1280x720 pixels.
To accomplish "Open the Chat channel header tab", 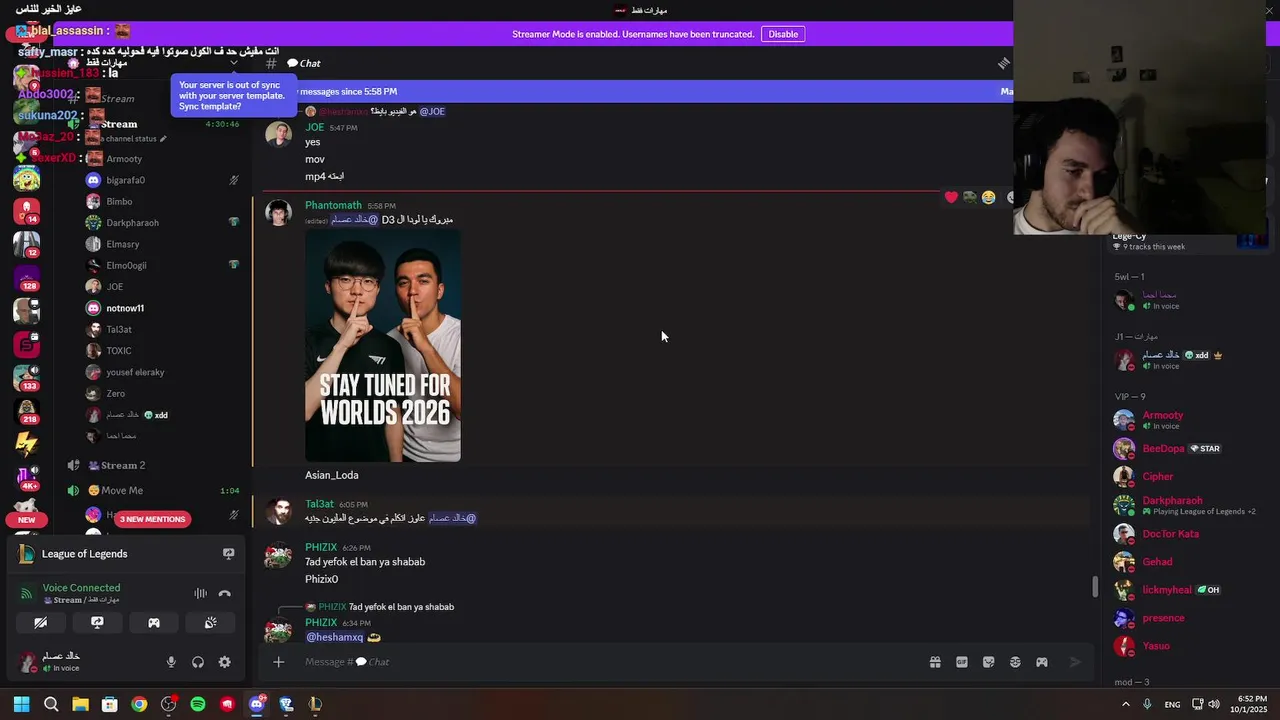I will (304, 63).
